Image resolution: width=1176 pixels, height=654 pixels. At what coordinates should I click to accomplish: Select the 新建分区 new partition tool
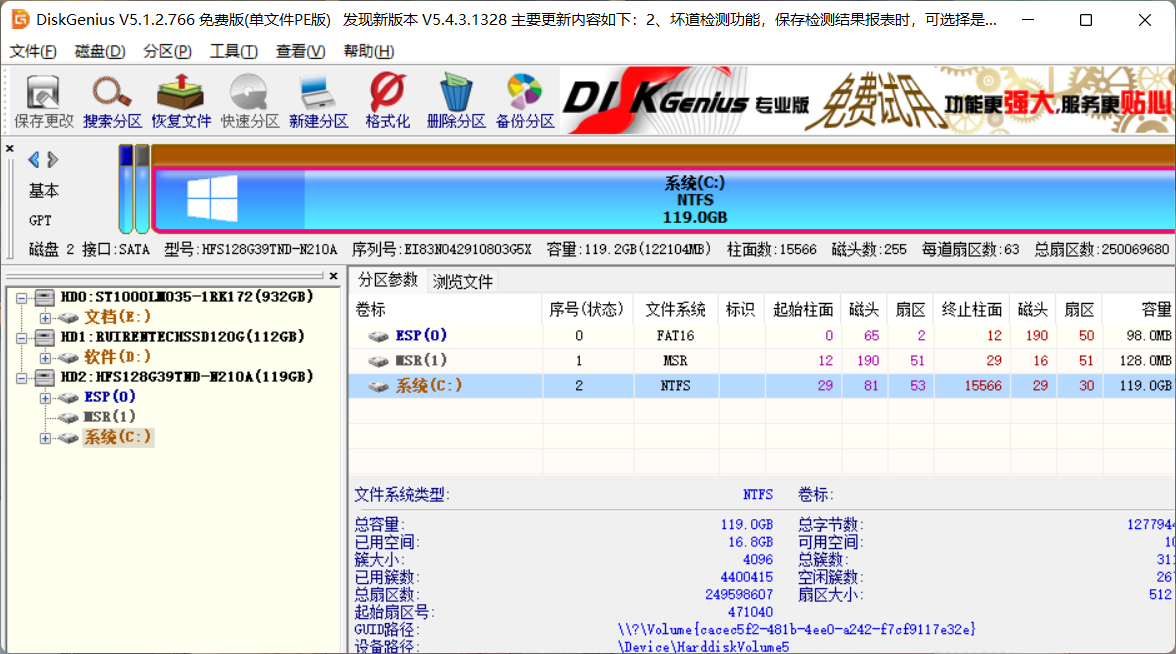click(x=318, y=101)
